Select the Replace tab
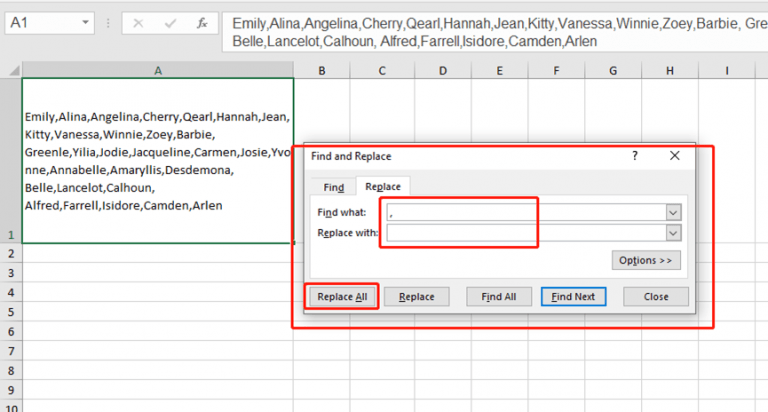The image size is (768, 412). coord(382,187)
